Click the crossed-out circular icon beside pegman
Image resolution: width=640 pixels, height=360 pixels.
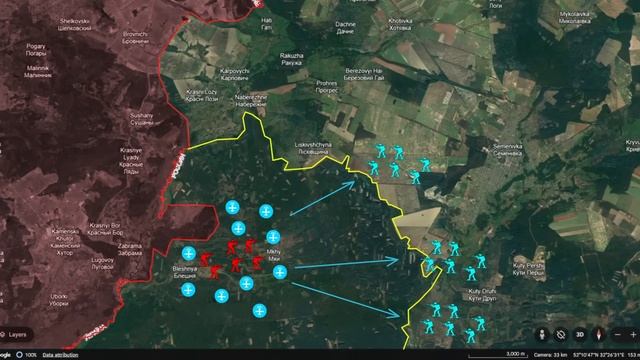click(x=561, y=335)
